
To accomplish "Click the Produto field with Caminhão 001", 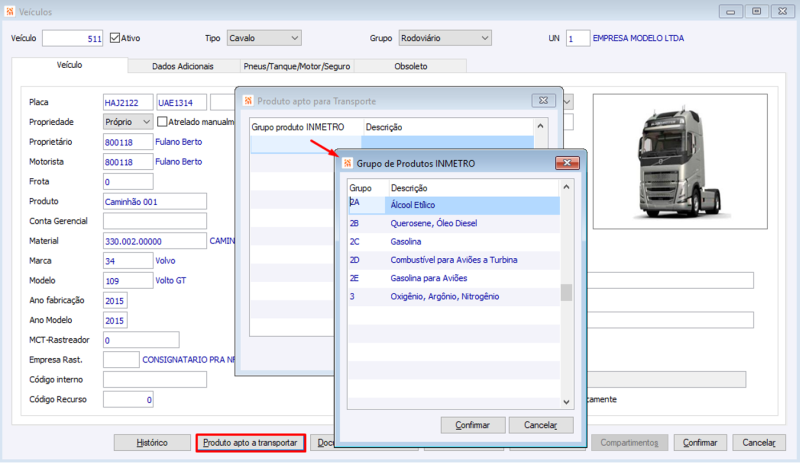I will pos(155,201).
